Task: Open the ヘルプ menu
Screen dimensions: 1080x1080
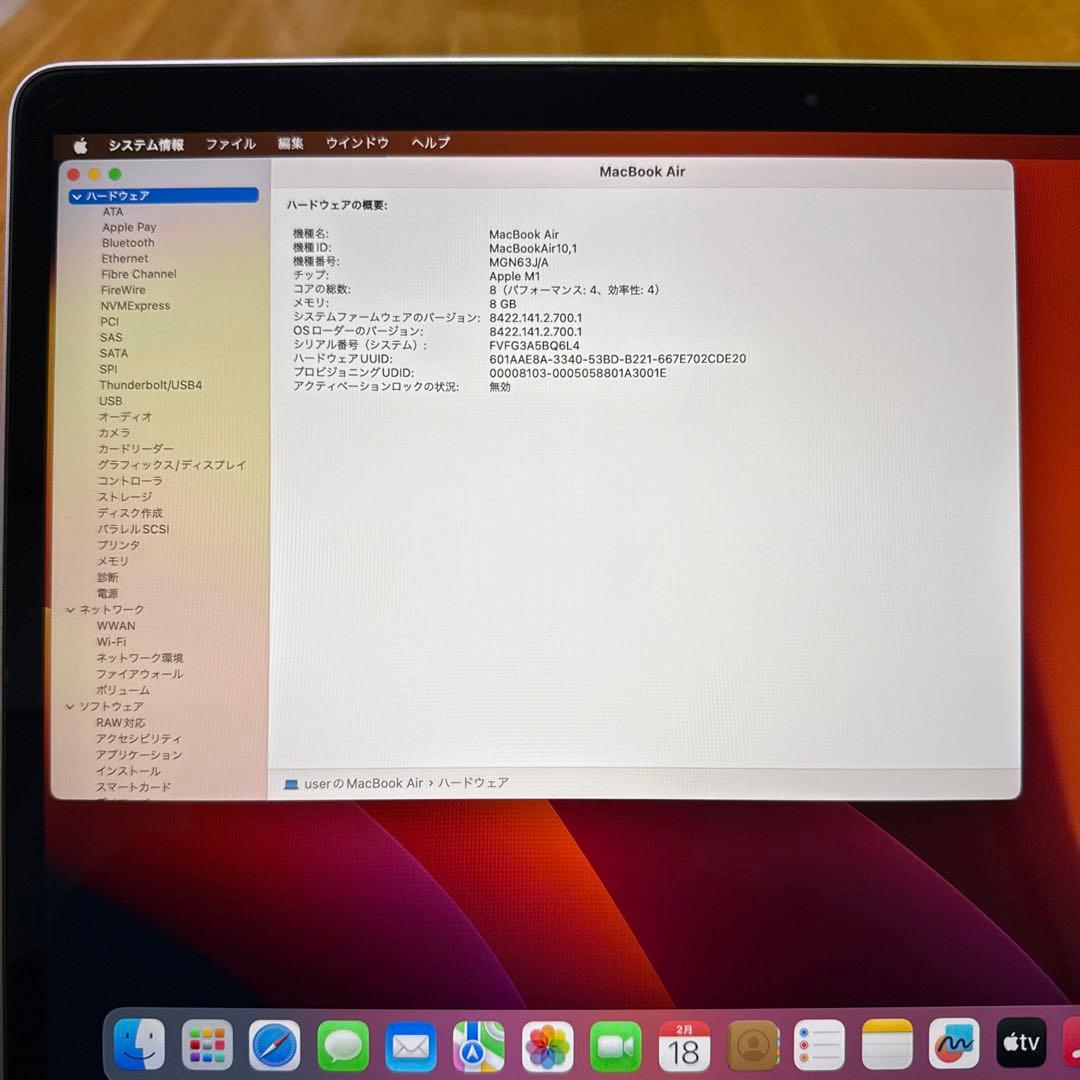Action: 430,143
